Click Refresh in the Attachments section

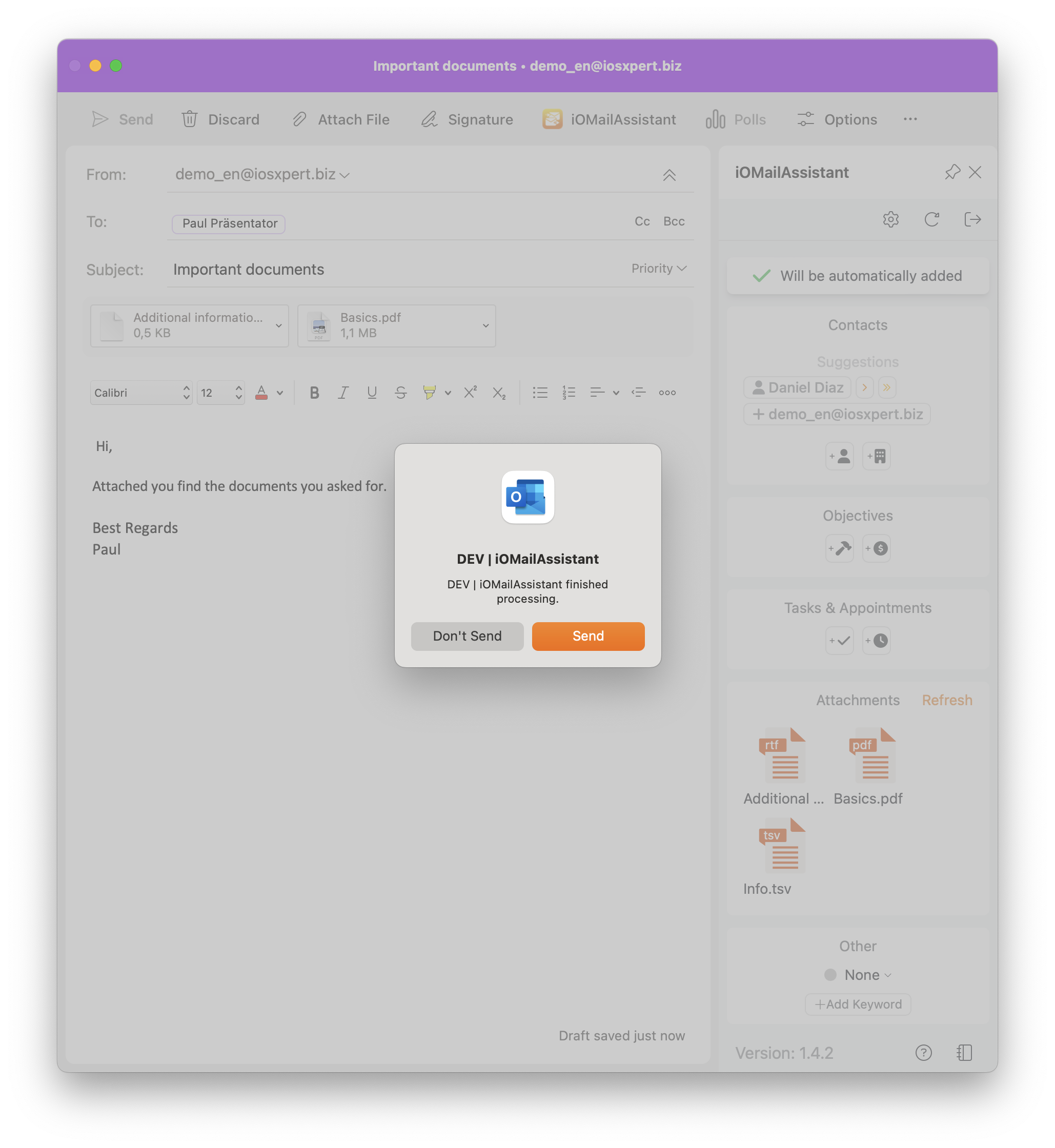pos(946,701)
